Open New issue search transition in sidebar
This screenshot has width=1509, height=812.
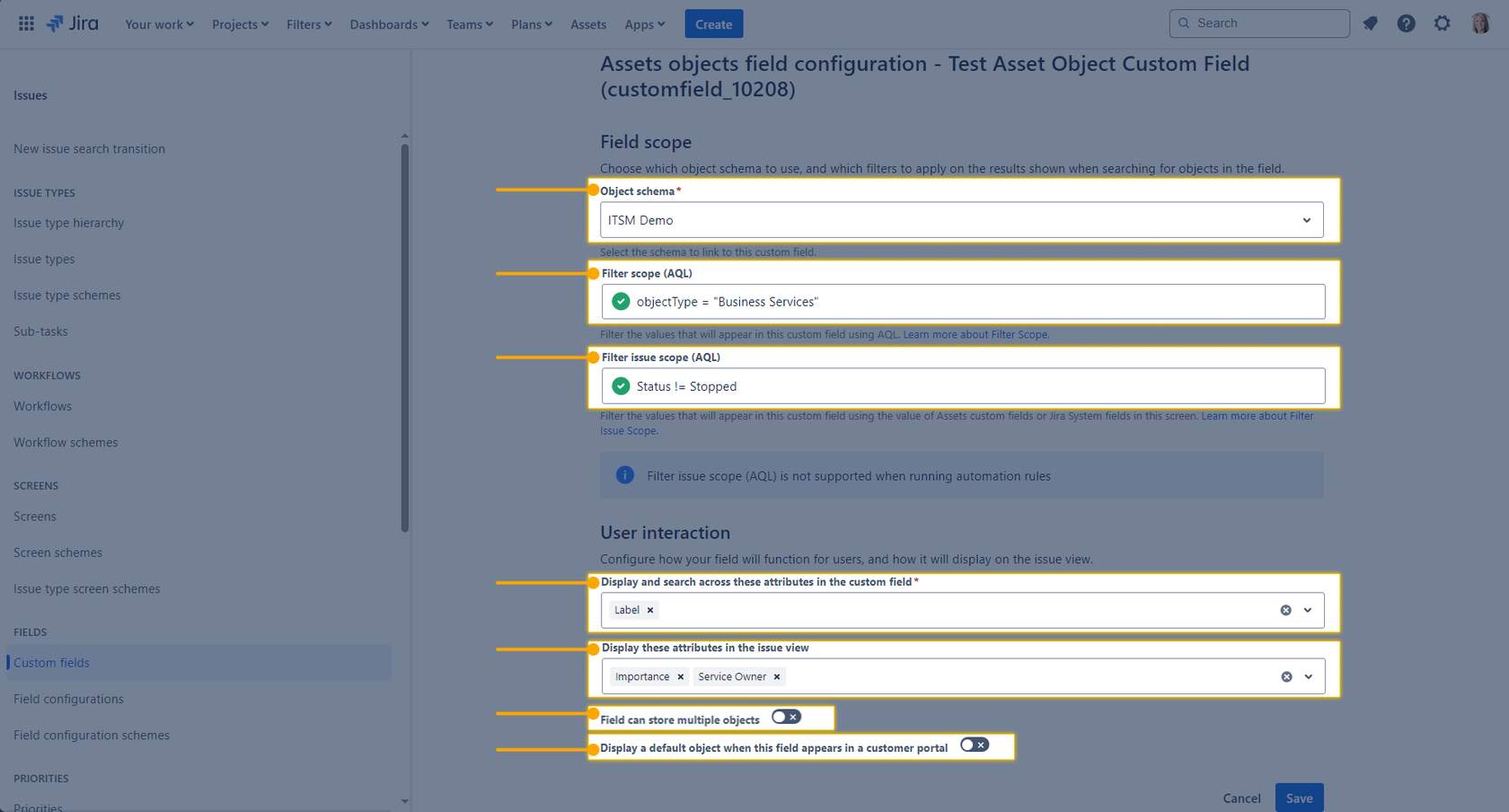coord(89,149)
